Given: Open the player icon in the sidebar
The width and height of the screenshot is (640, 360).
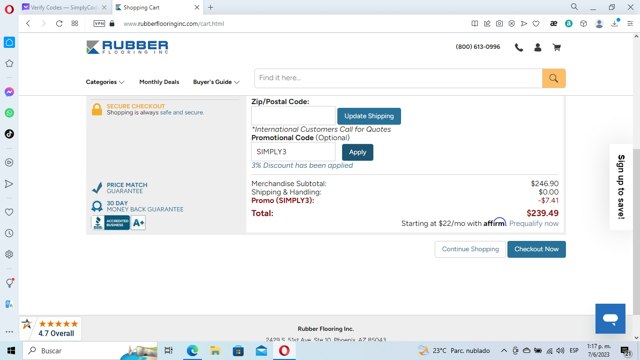Looking at the screenshot, I should point(9,162).
